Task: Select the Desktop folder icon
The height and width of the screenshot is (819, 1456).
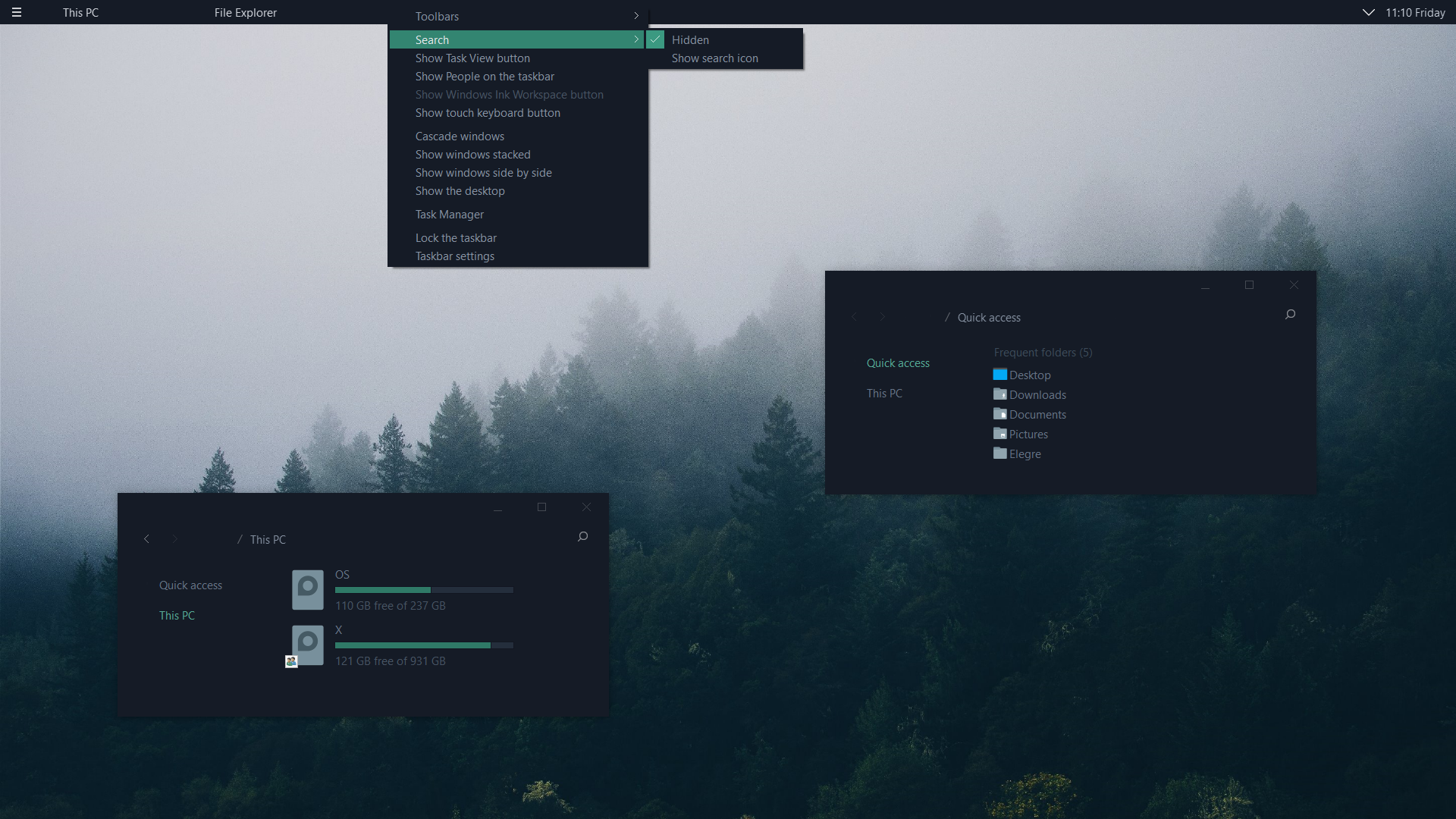Action: [x=1000, y=375]
